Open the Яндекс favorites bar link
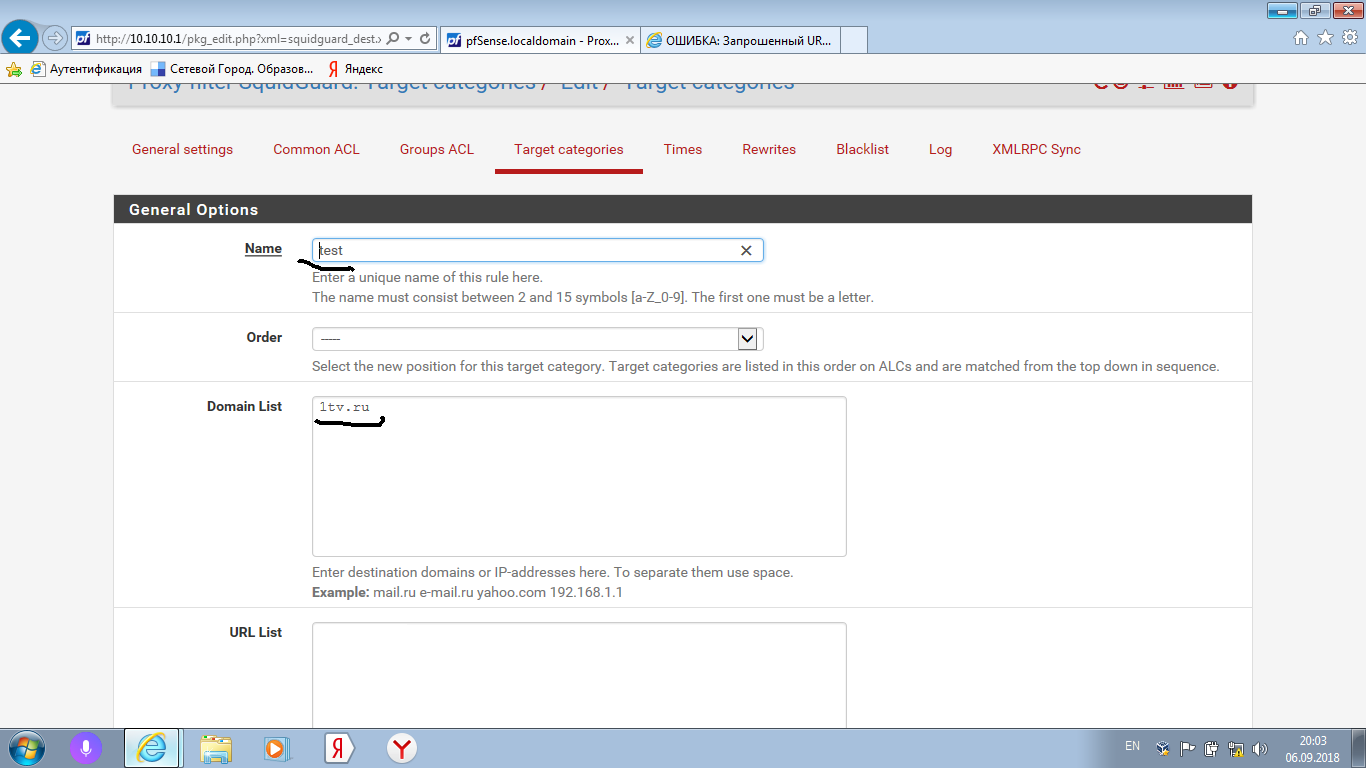This screenshot has width=1366, height=768. [x=355, y=69]
